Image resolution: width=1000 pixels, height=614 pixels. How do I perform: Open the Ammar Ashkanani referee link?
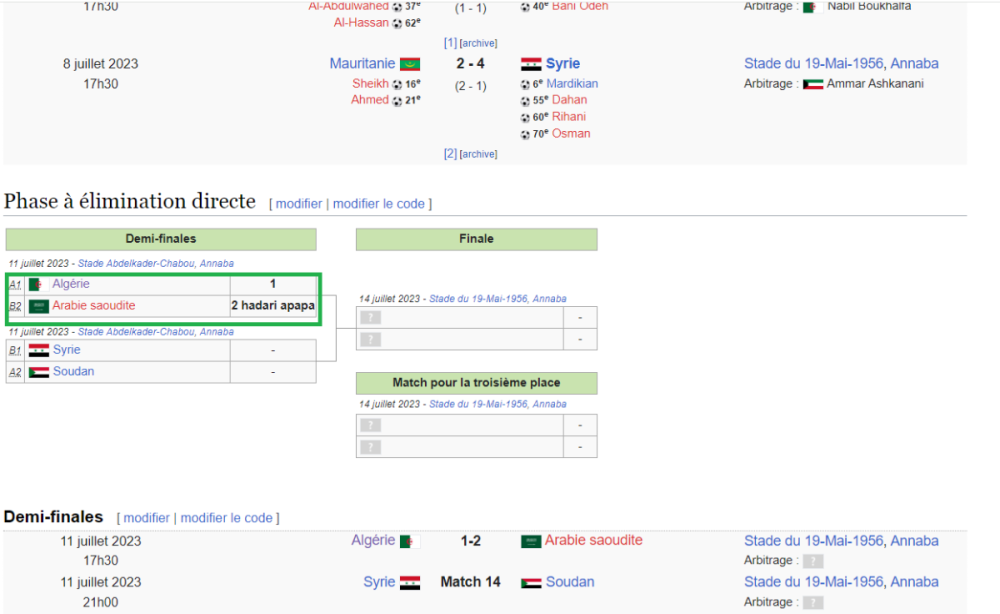coord(875,84)
